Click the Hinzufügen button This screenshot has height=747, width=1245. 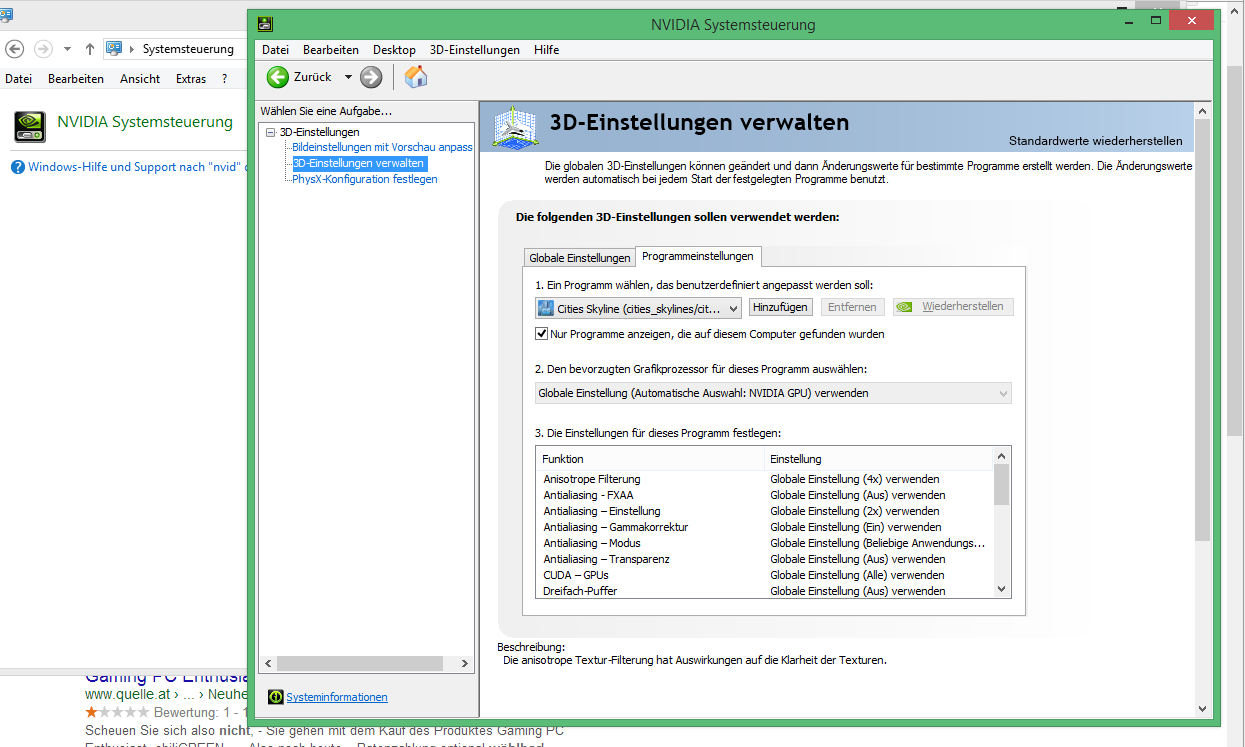click(780, 307)
